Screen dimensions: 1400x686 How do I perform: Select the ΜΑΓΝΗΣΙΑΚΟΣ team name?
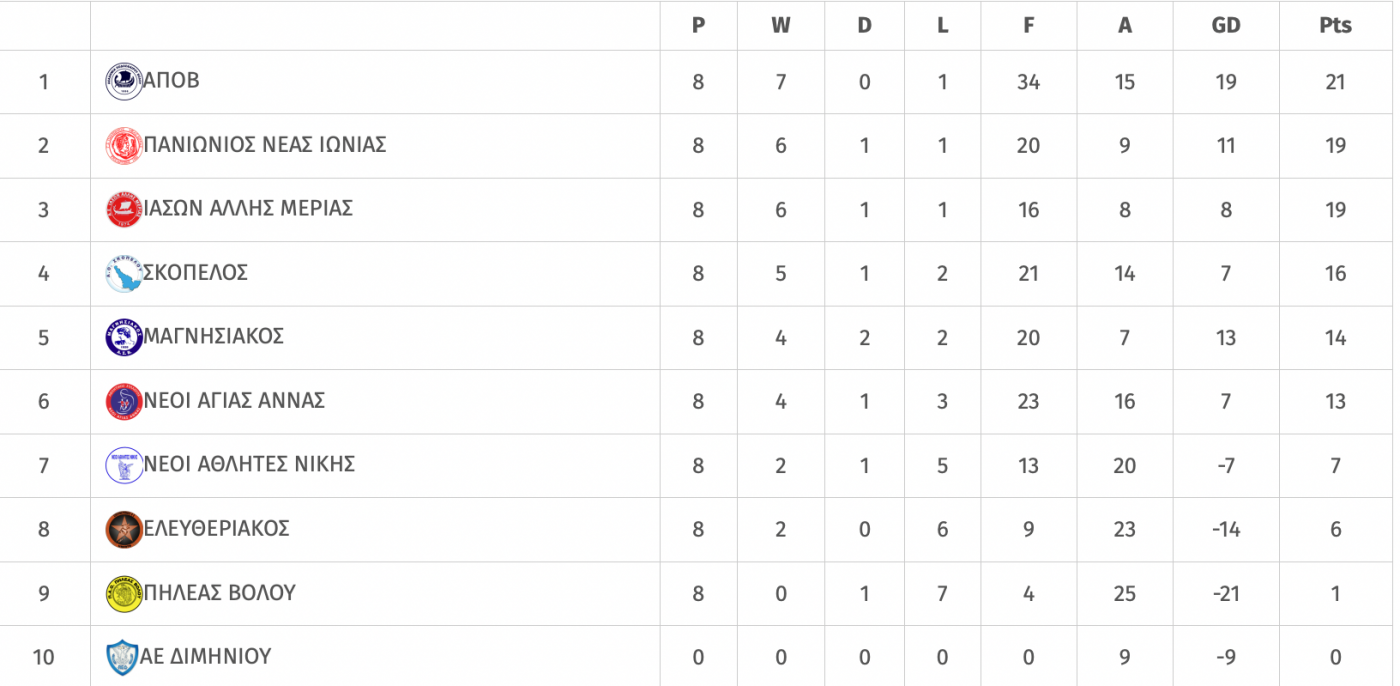214,336
